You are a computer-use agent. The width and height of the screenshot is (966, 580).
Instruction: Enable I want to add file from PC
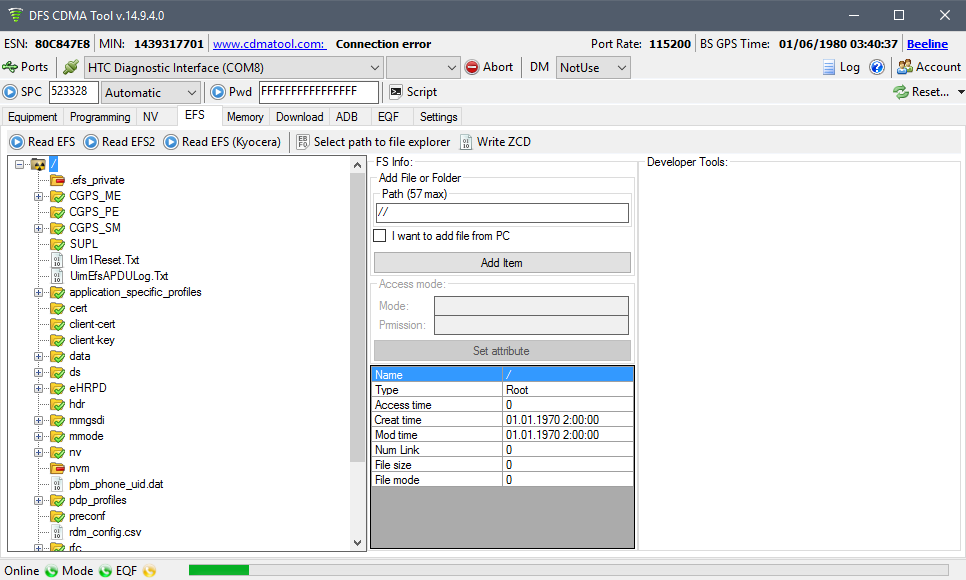[380, 236]
